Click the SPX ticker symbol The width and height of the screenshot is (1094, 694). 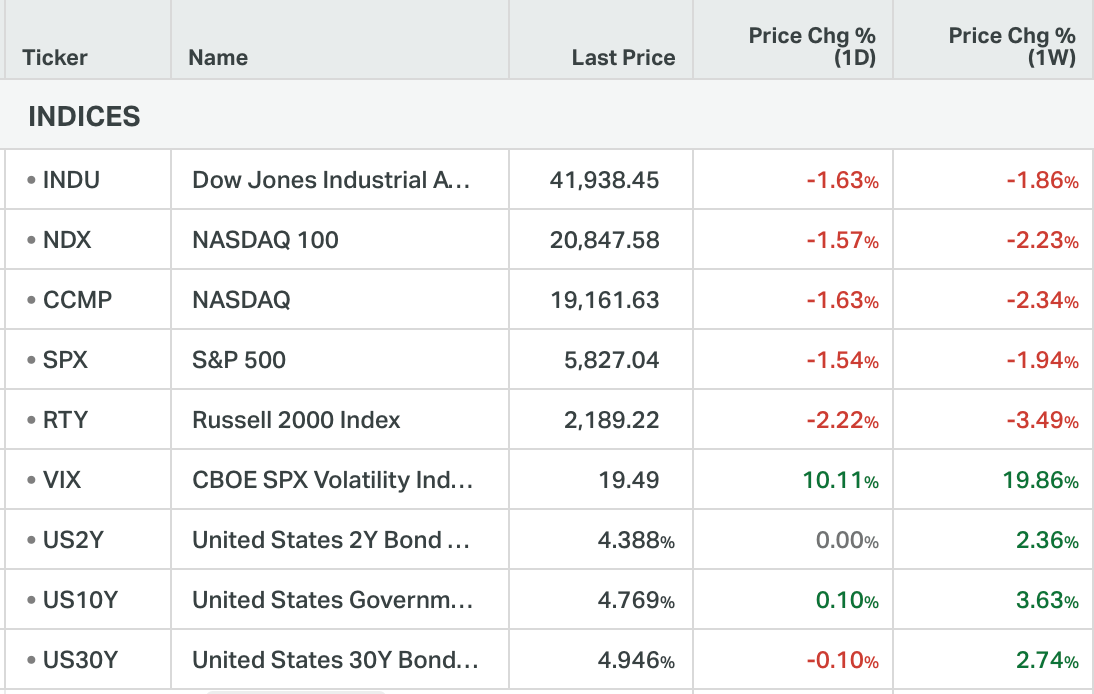[x=65, y=360]
